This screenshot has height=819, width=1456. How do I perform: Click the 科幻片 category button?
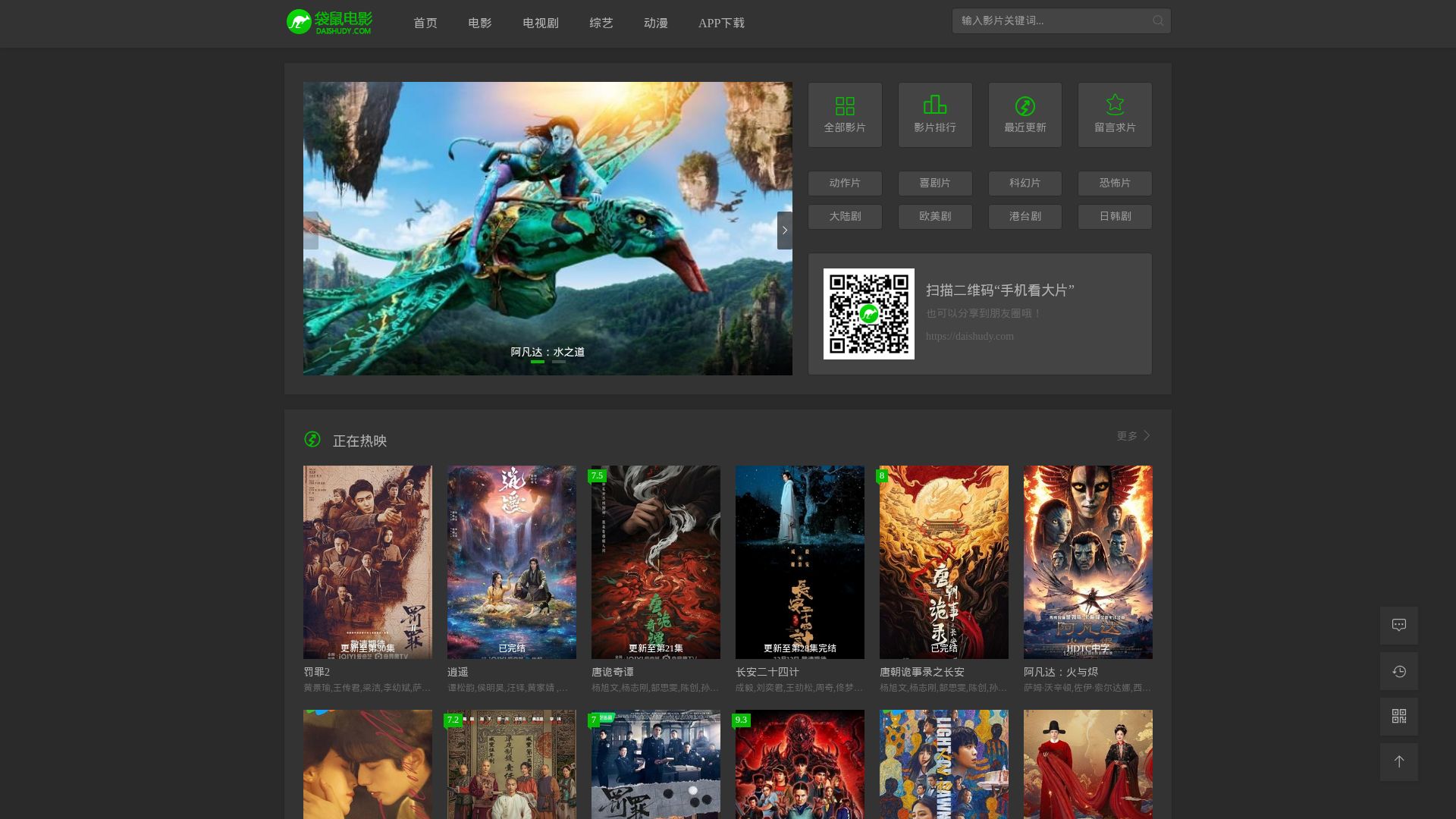tap(1025, 184)
